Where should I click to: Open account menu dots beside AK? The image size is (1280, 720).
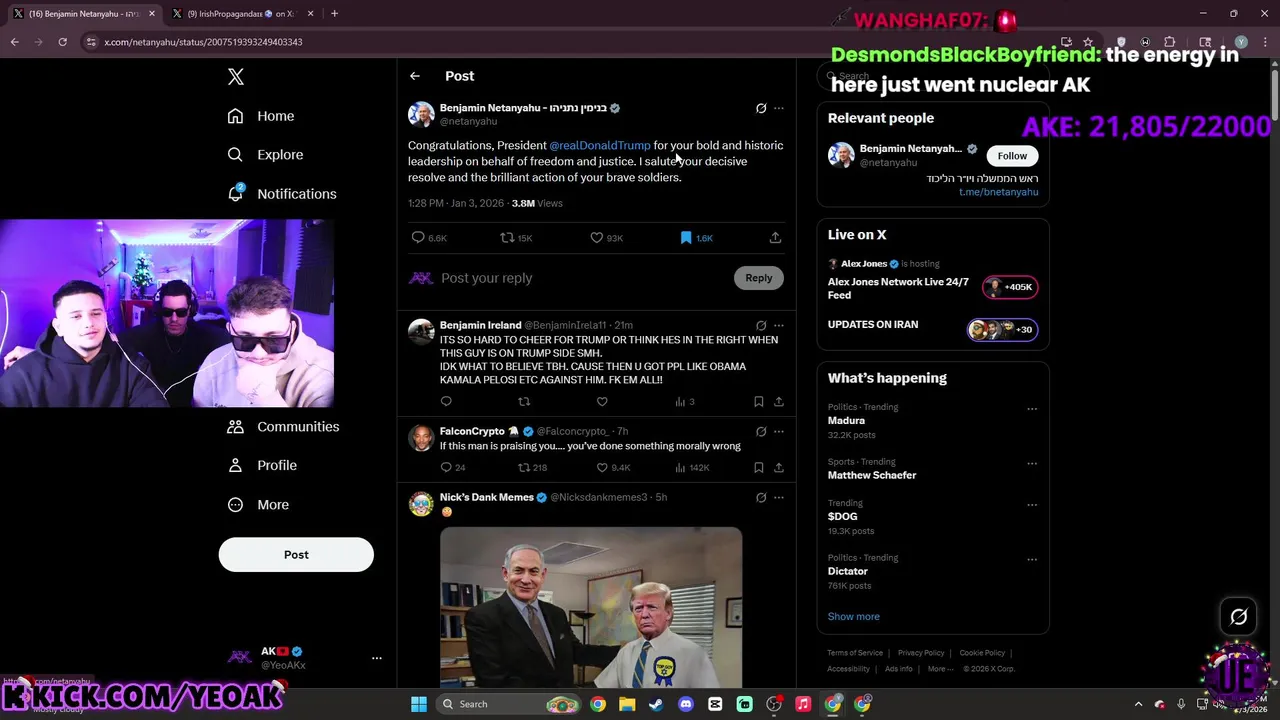click(377, 658)
